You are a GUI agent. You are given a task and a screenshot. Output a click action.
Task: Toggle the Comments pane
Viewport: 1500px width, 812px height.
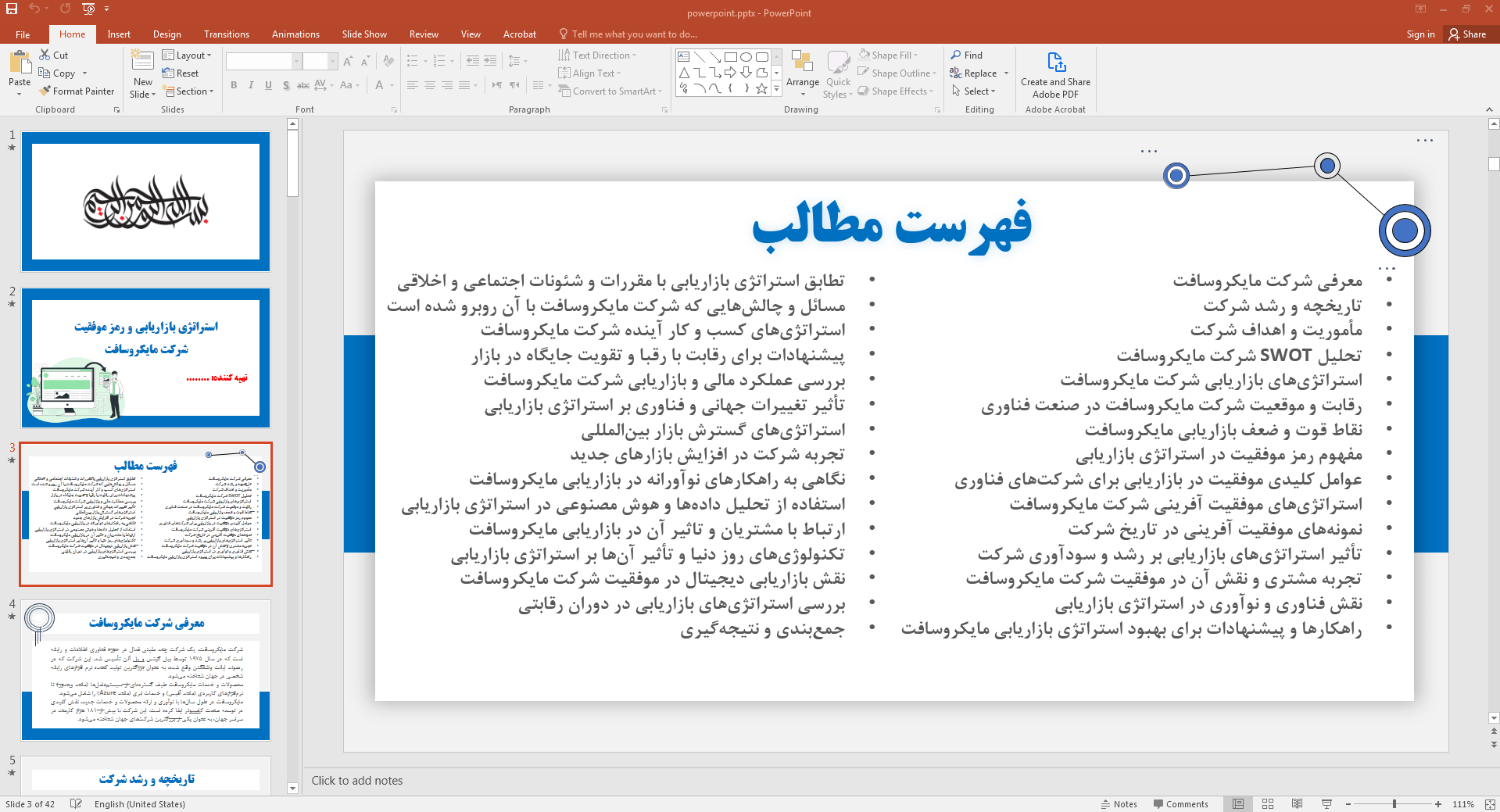pyautogui.click(x=1180, y=804)
